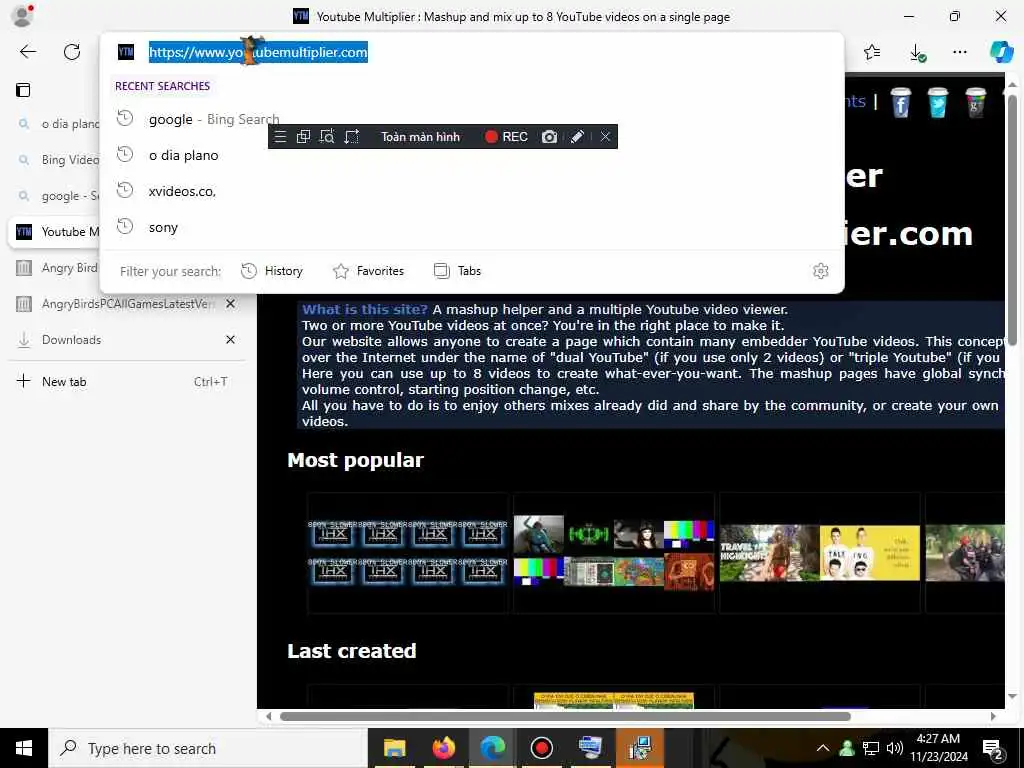This screenshot has height=768, width=1024.
Task: Open the Travel Highlight mashup thumbnail
Action: (x=820, y=552)
